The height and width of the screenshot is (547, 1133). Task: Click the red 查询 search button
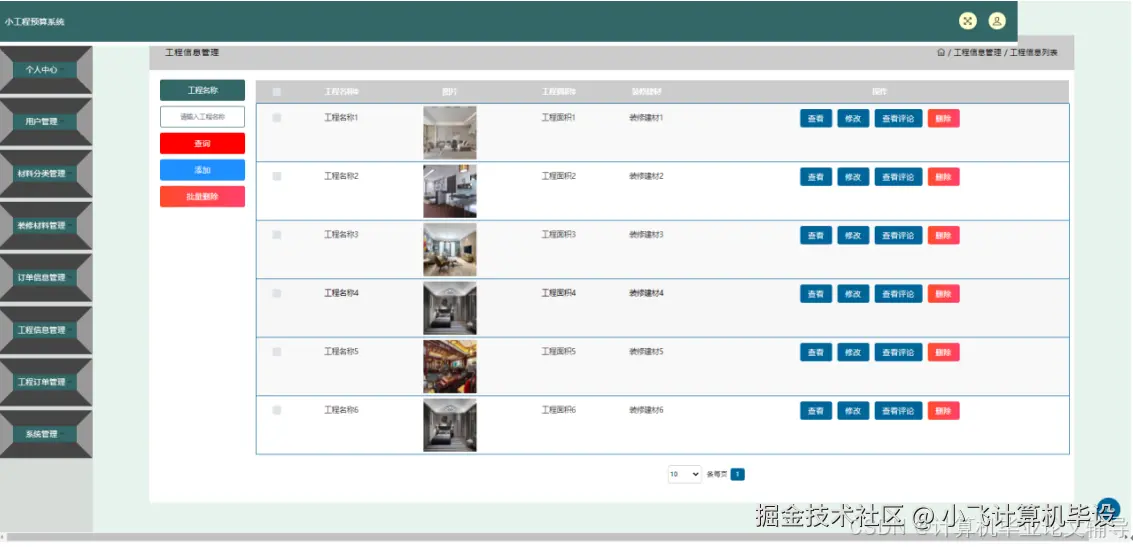click(x=202, y=144)
